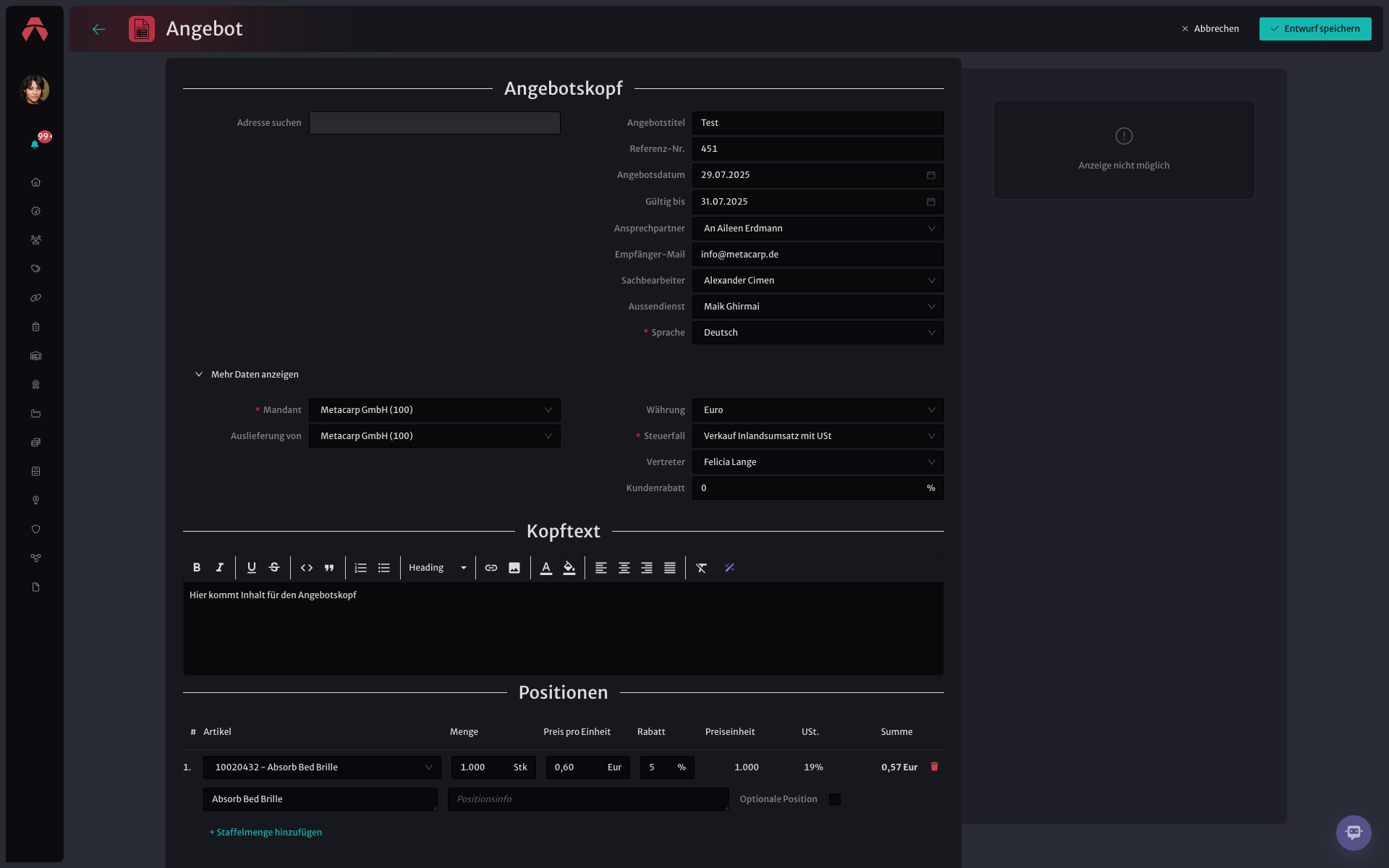Open the coins finance sidebar icon
Image resolution: width=1389 pixels, height=868 pixels.
[x=35, y=443]
